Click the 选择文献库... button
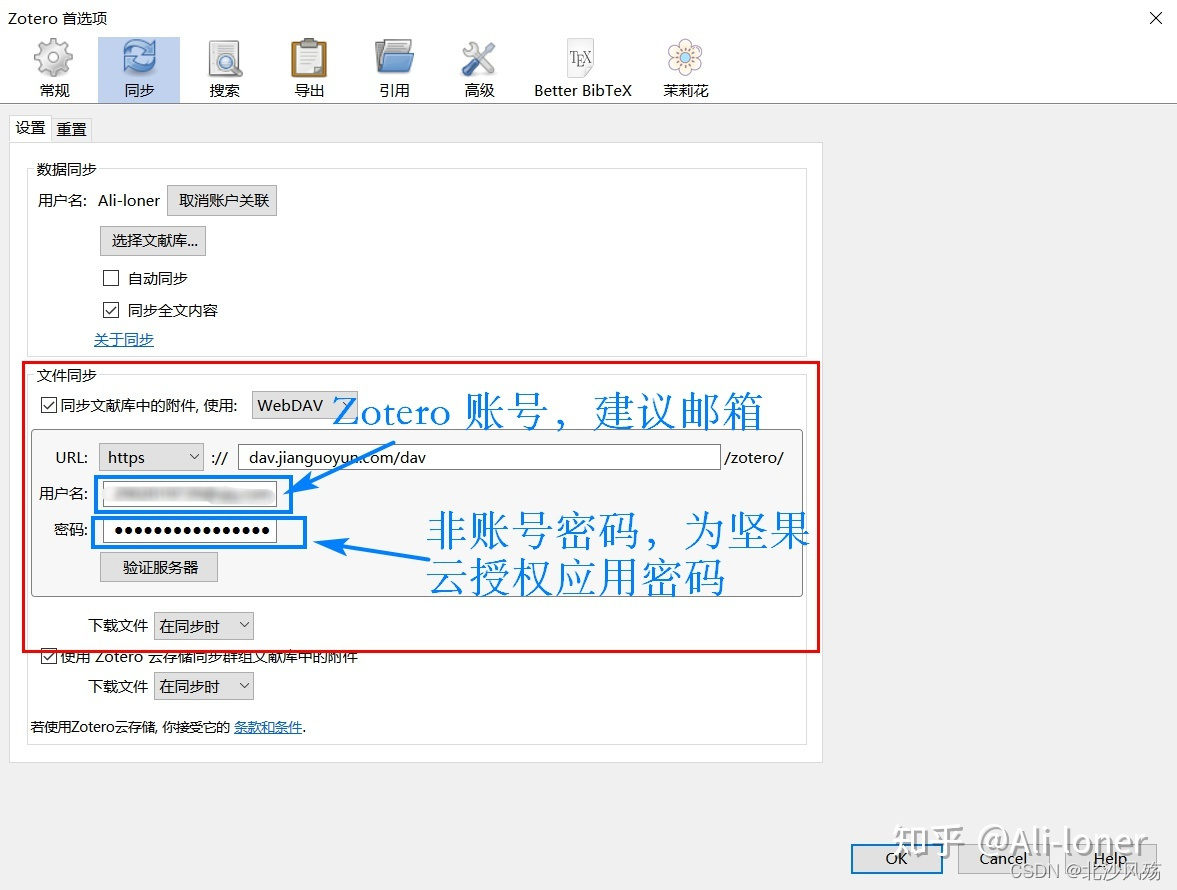This screenshot has height=890, width=1177. click(153, 241)
